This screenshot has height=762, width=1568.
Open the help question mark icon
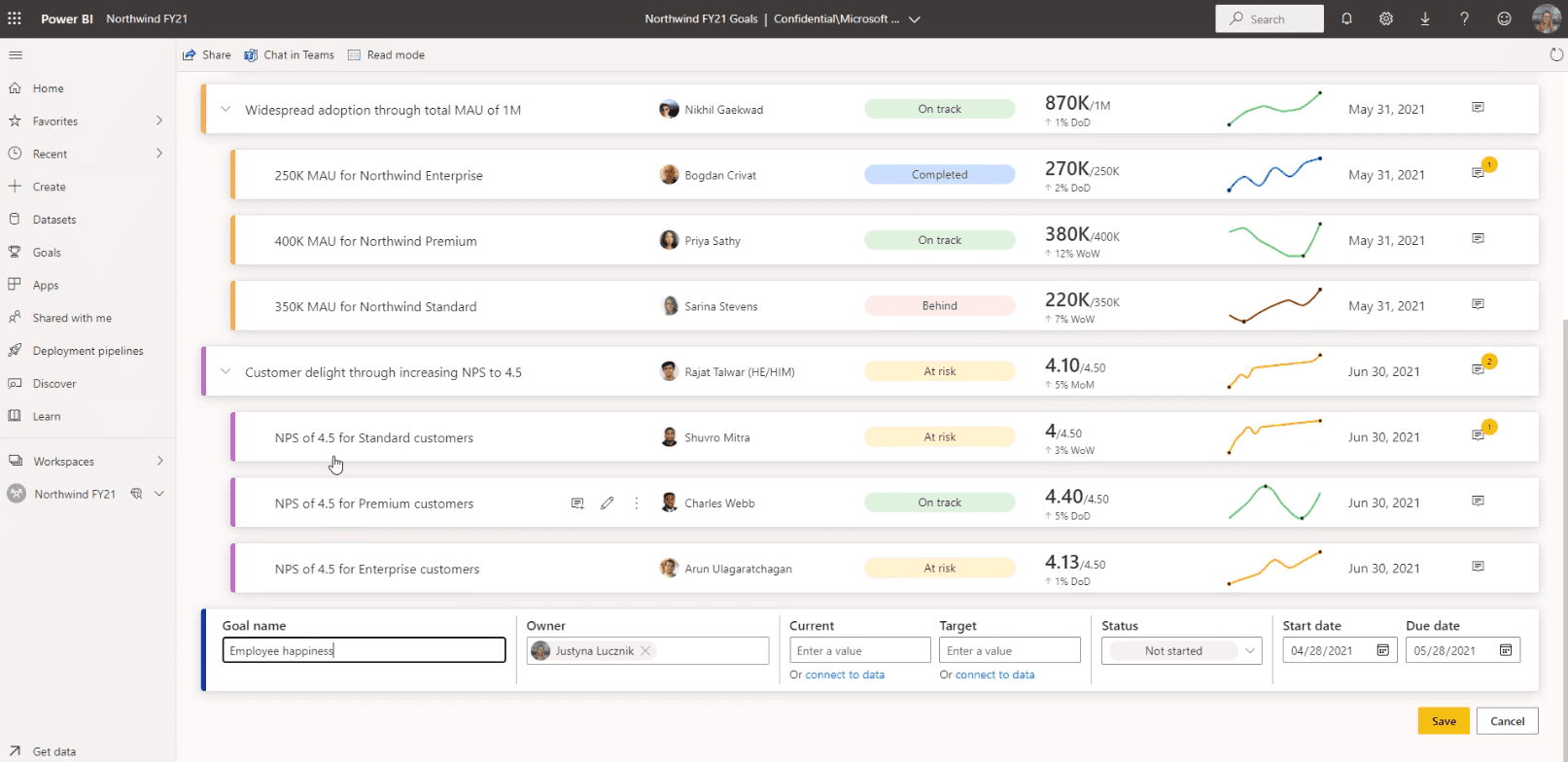(1464, 18)
